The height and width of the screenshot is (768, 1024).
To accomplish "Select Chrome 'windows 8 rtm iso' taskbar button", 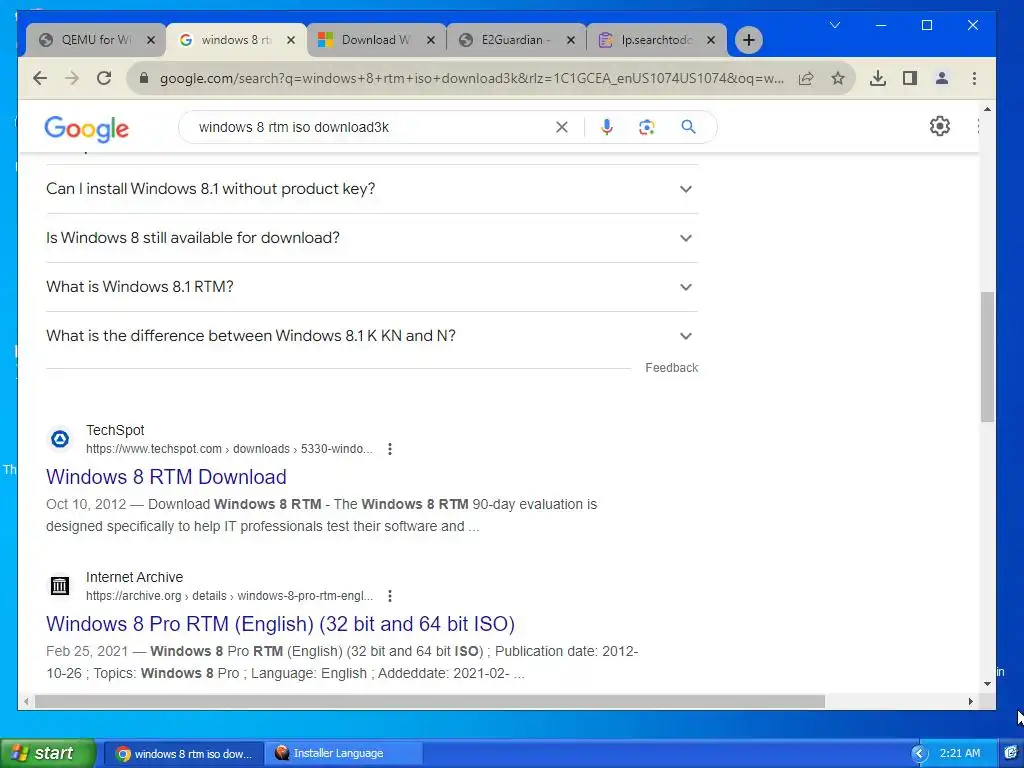I will [185, 754].
